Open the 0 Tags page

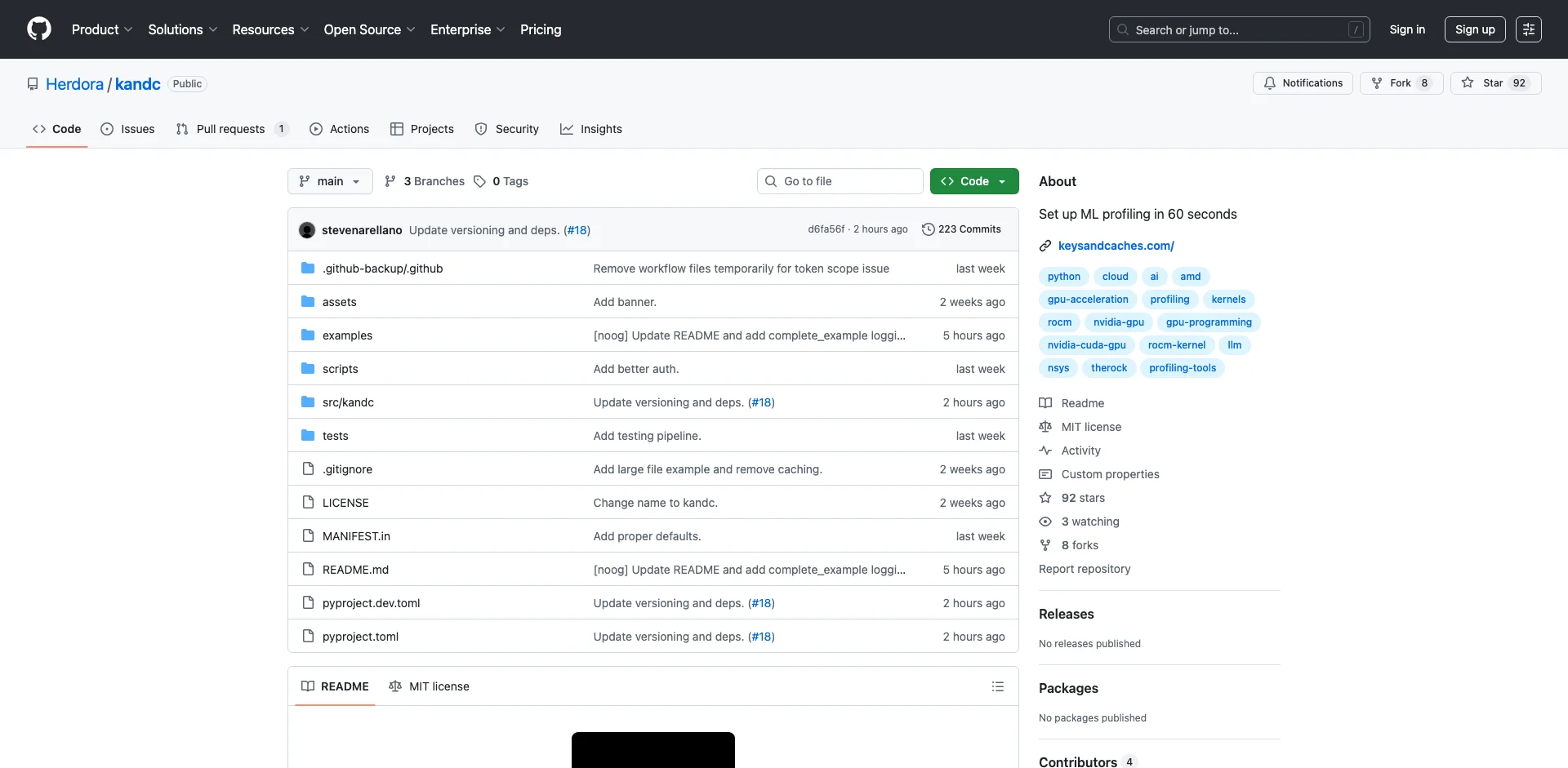point(501,181)
